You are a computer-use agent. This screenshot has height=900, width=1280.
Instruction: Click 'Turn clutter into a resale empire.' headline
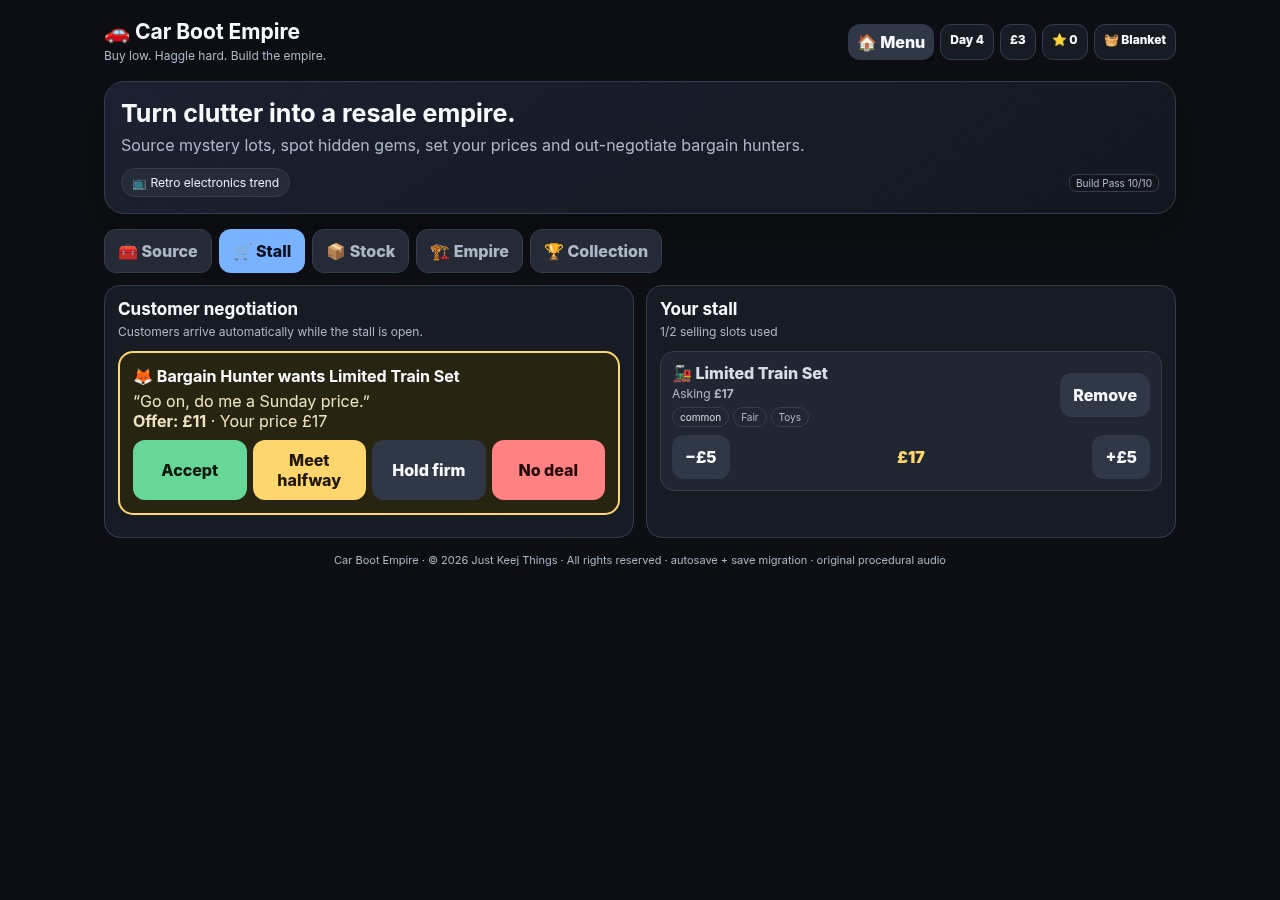point(318,113)
